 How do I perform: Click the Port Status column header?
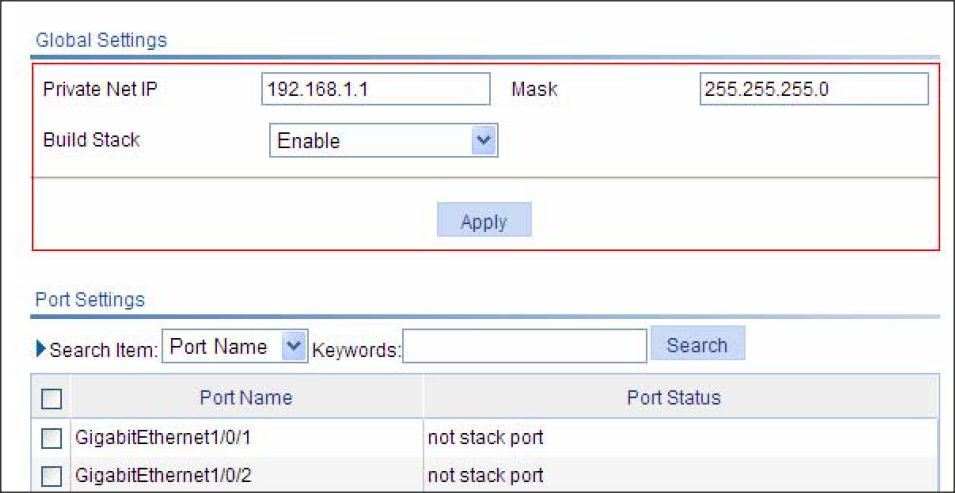(x=674, y=398)
